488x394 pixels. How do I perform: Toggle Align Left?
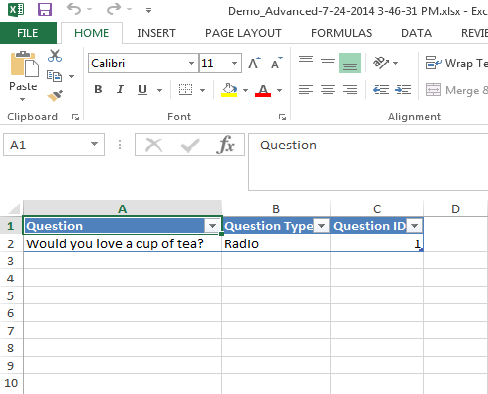click(x=306, y=89)
